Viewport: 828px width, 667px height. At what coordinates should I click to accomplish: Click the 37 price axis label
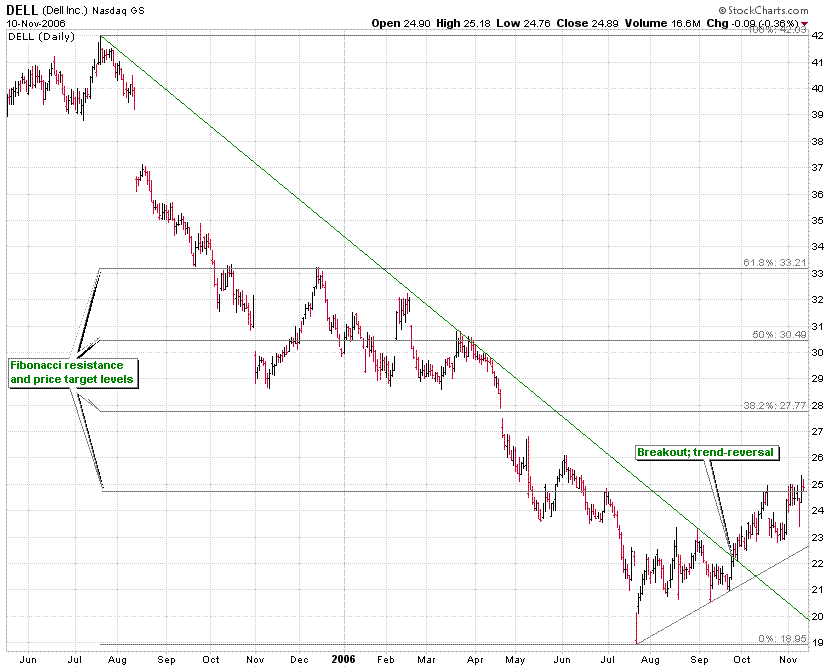[817, 168]
